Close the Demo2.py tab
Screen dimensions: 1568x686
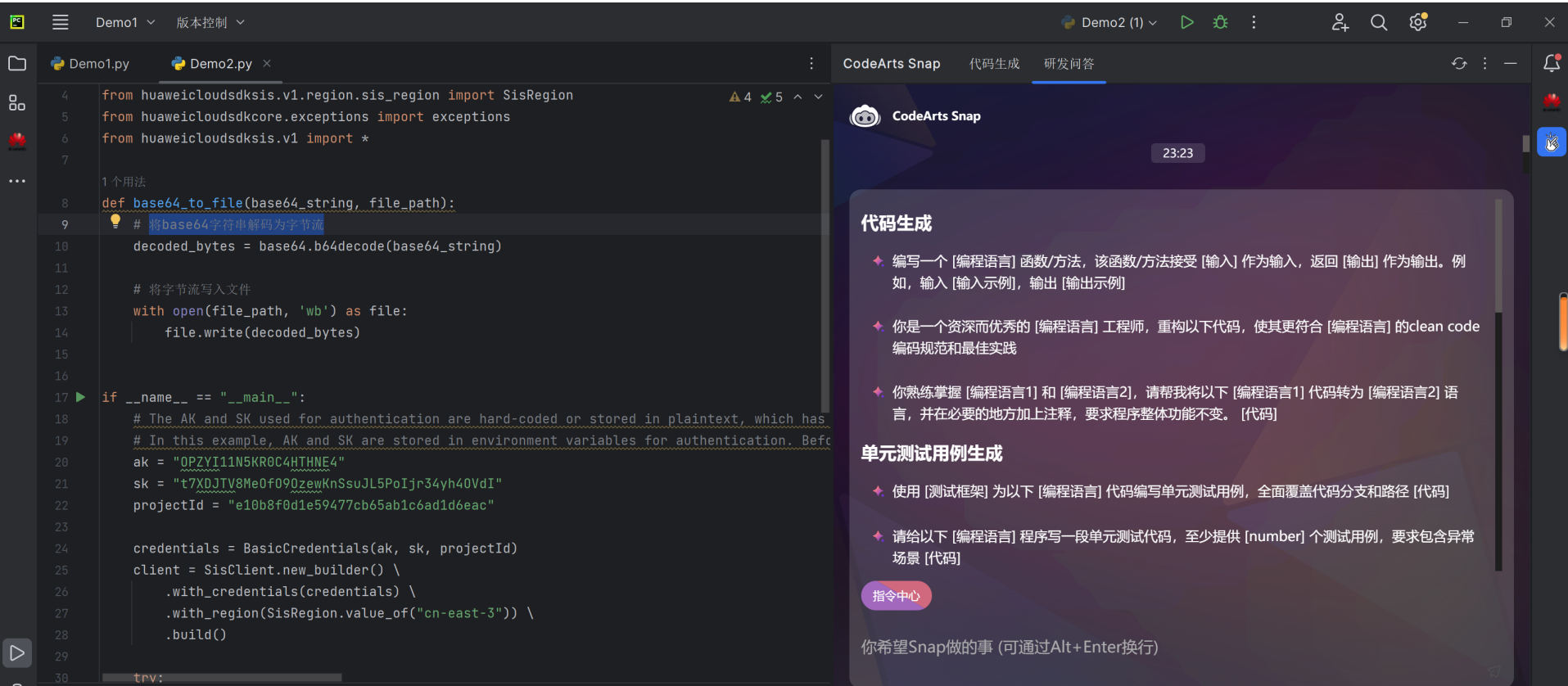[267, 63]
